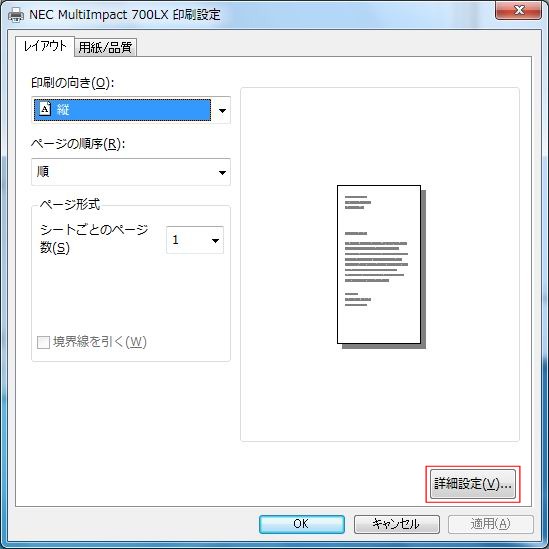
Task: Toggle the 境界線を引く checkbox
Action: pos(43,342)
